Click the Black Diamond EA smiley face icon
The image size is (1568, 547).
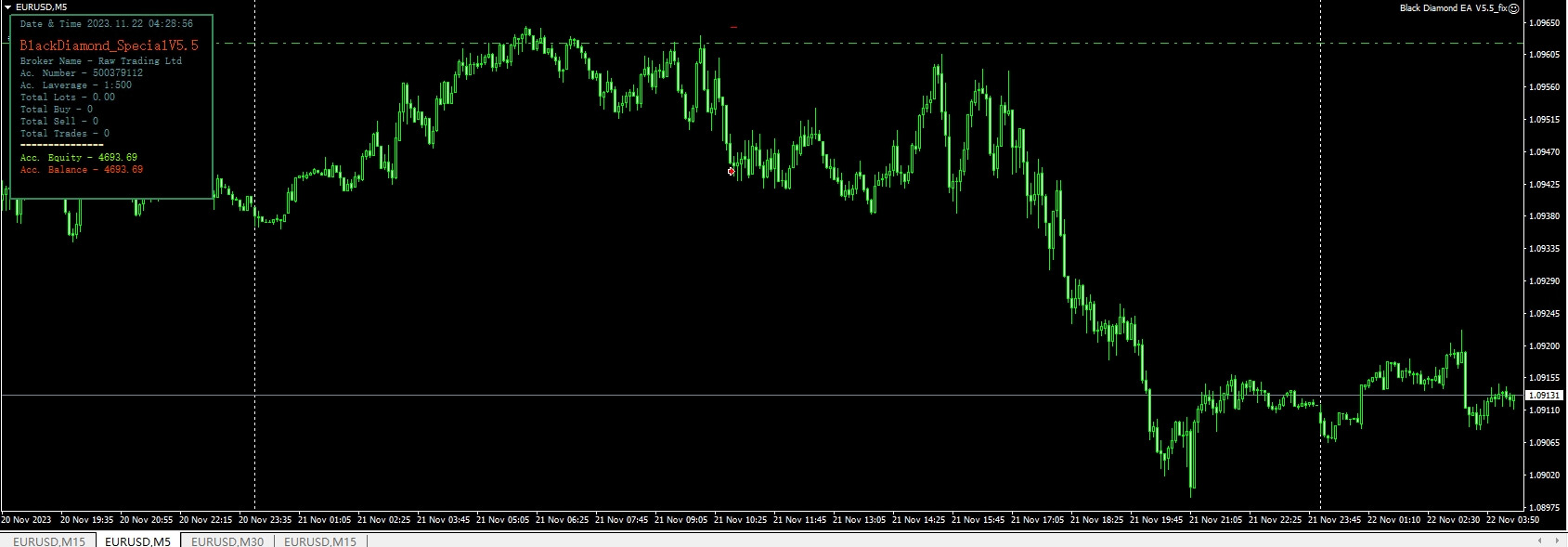tap(1513, 8)
